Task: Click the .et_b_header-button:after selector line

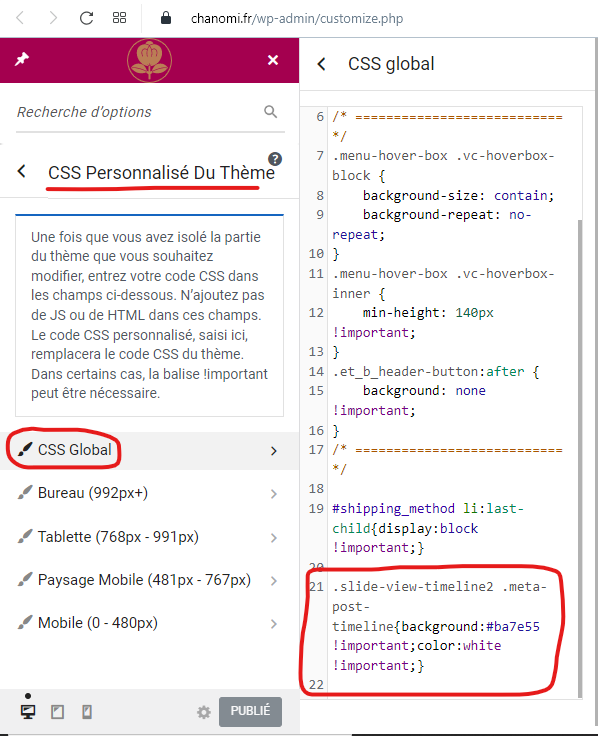Action: coord(436,372)
